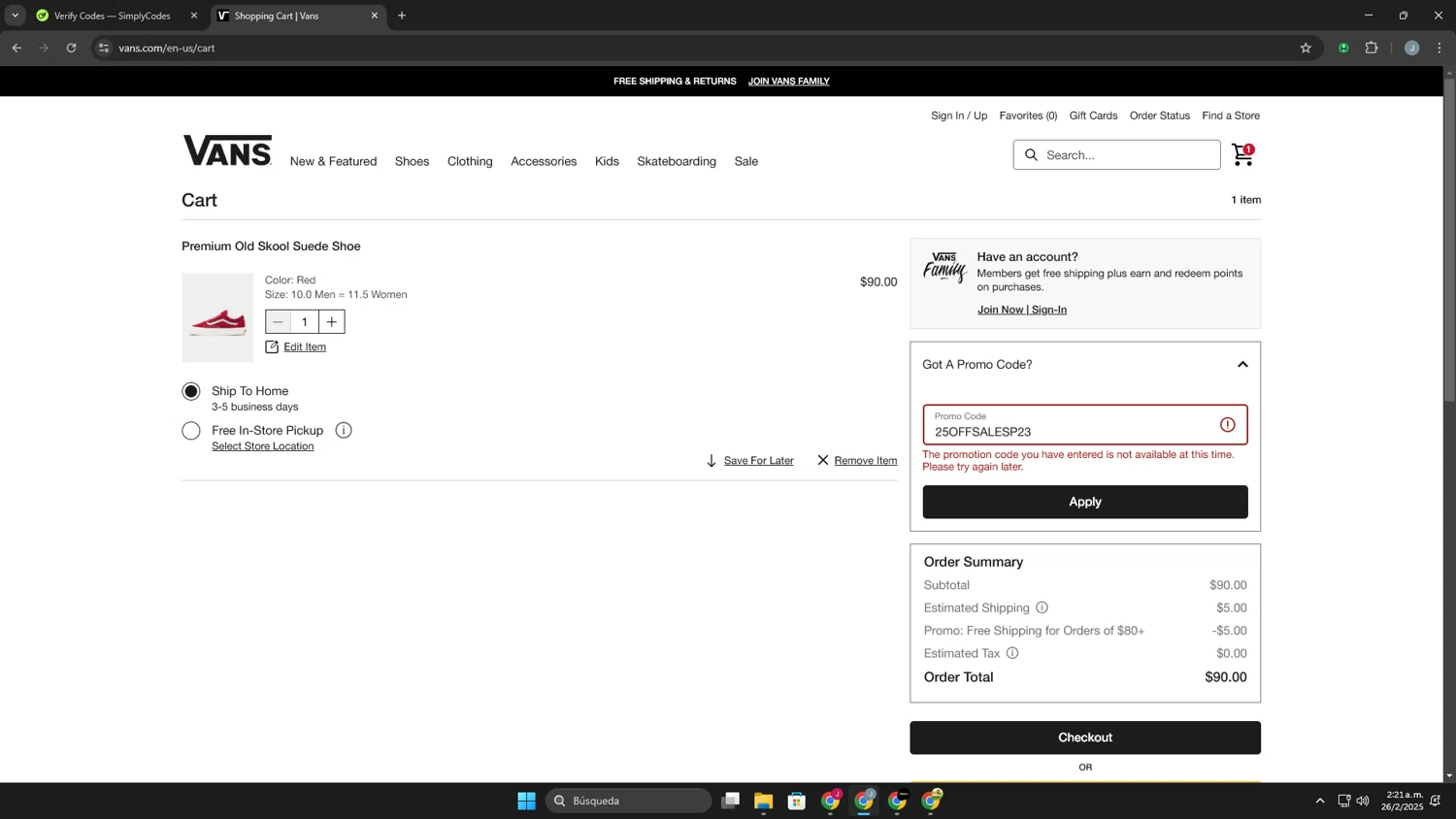
Task: Select Ship To Home option
Action: tap(191, 392)
